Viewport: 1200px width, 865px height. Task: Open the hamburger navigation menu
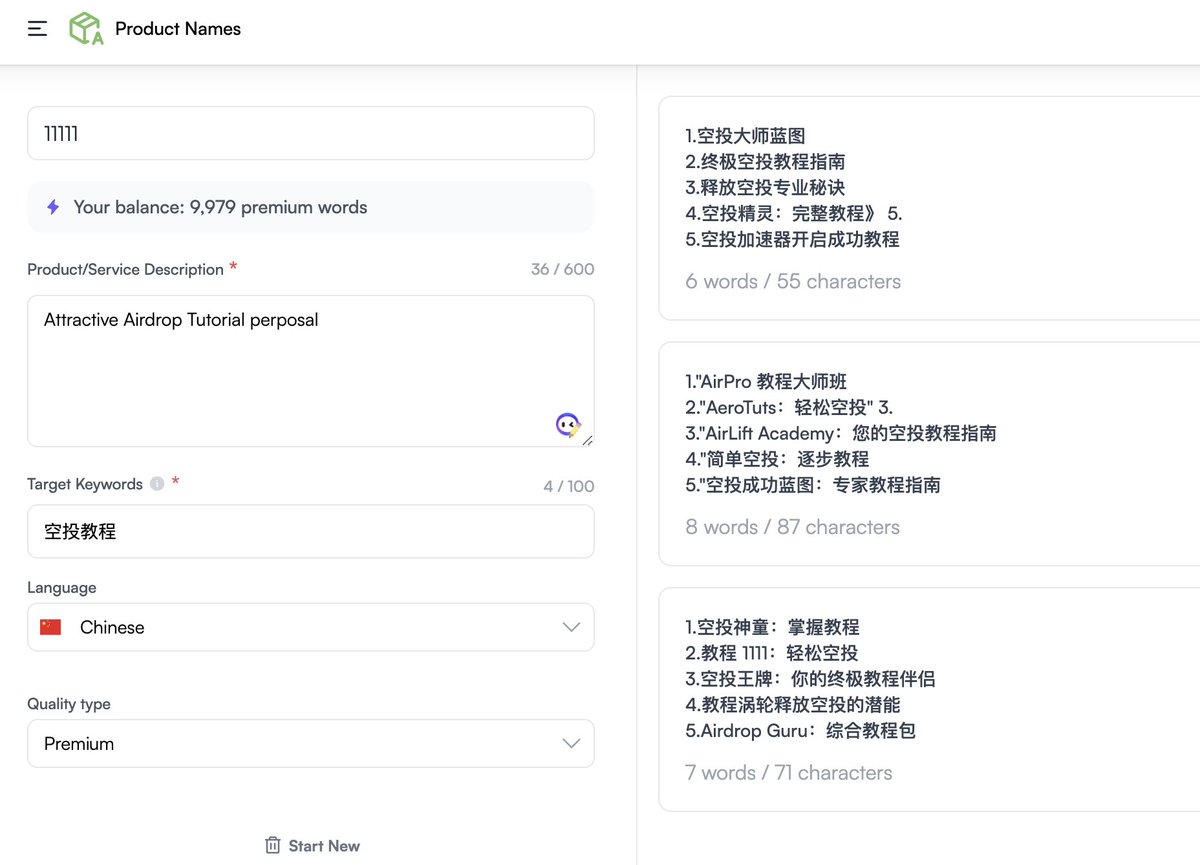(37, 28)
